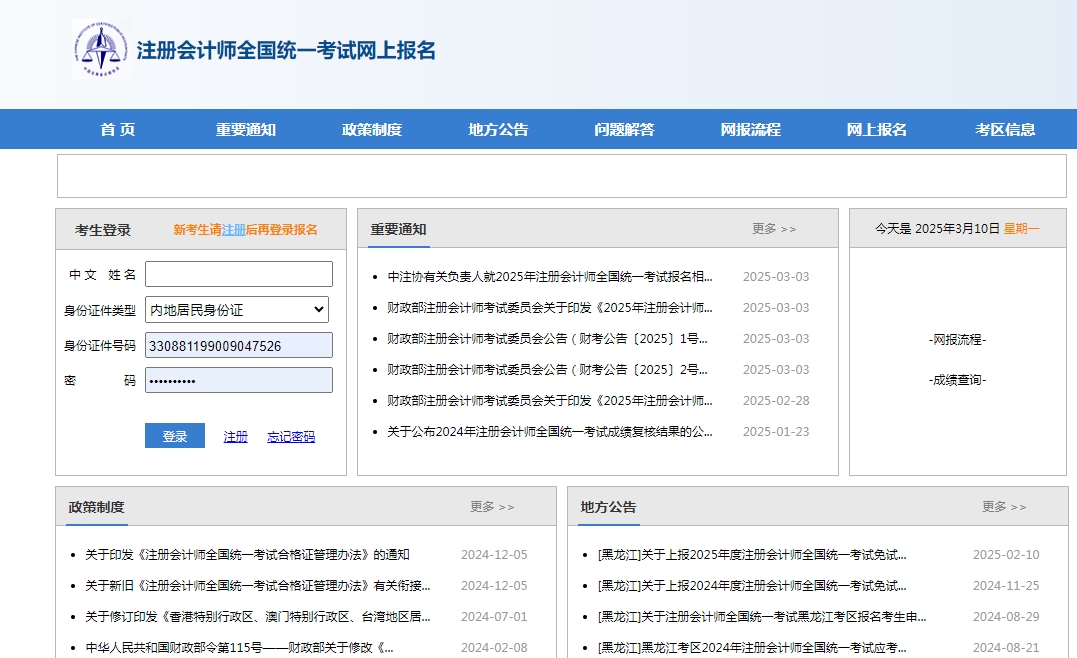Open the 成绩查询 link in right panel
The width and height of the screenshot is (1077, 658).
coord(956,378)
